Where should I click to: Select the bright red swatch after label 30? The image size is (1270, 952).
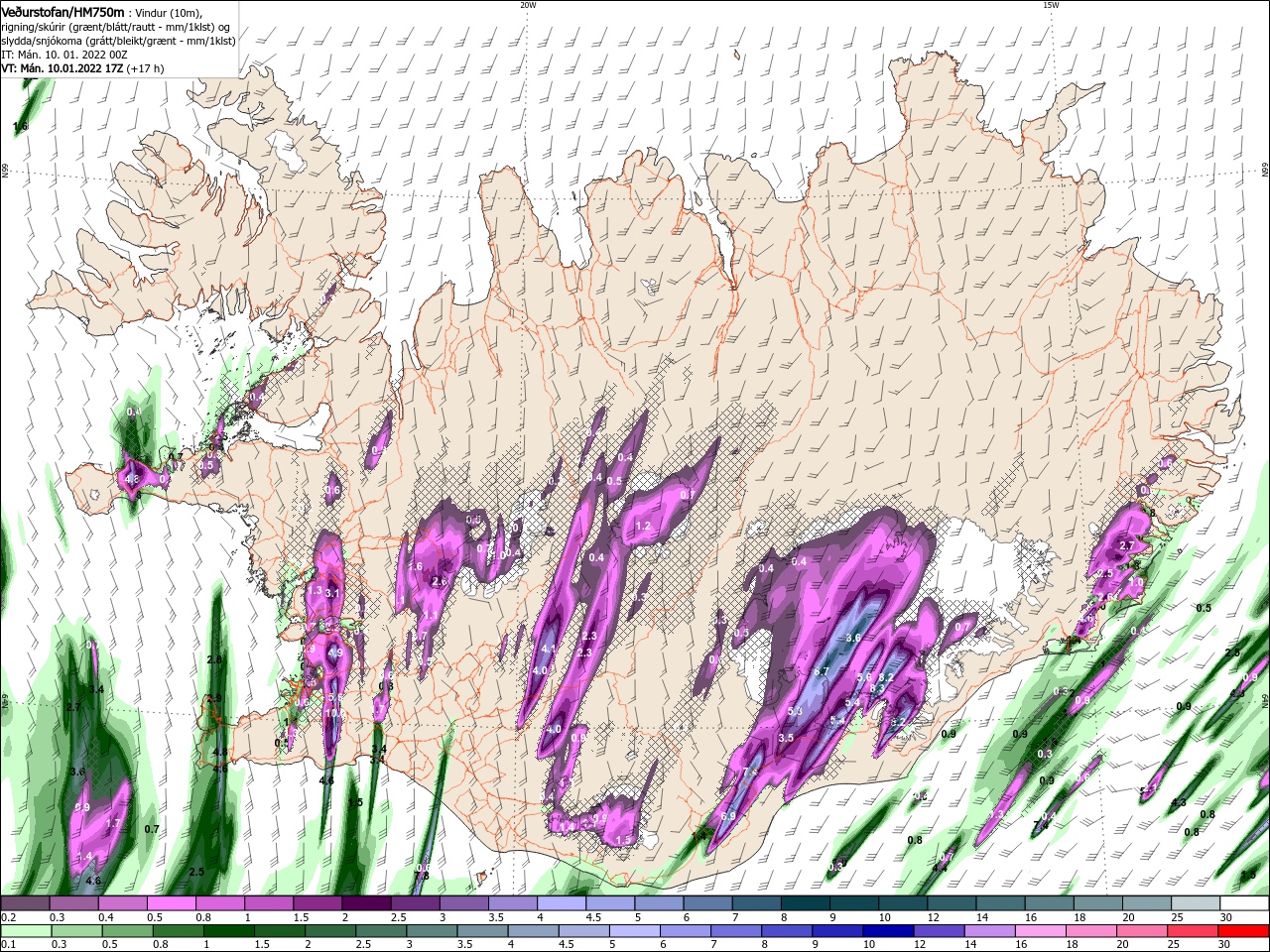(1243, 931)
